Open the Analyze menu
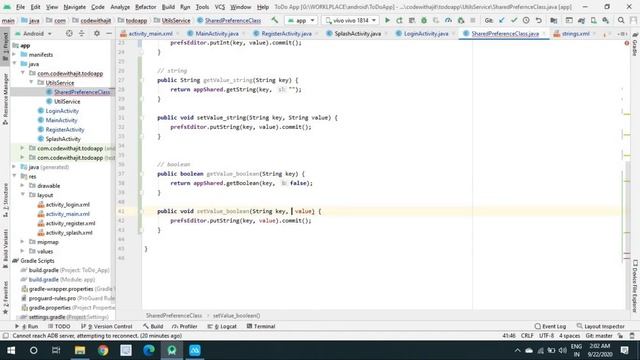 coord(120,7)
